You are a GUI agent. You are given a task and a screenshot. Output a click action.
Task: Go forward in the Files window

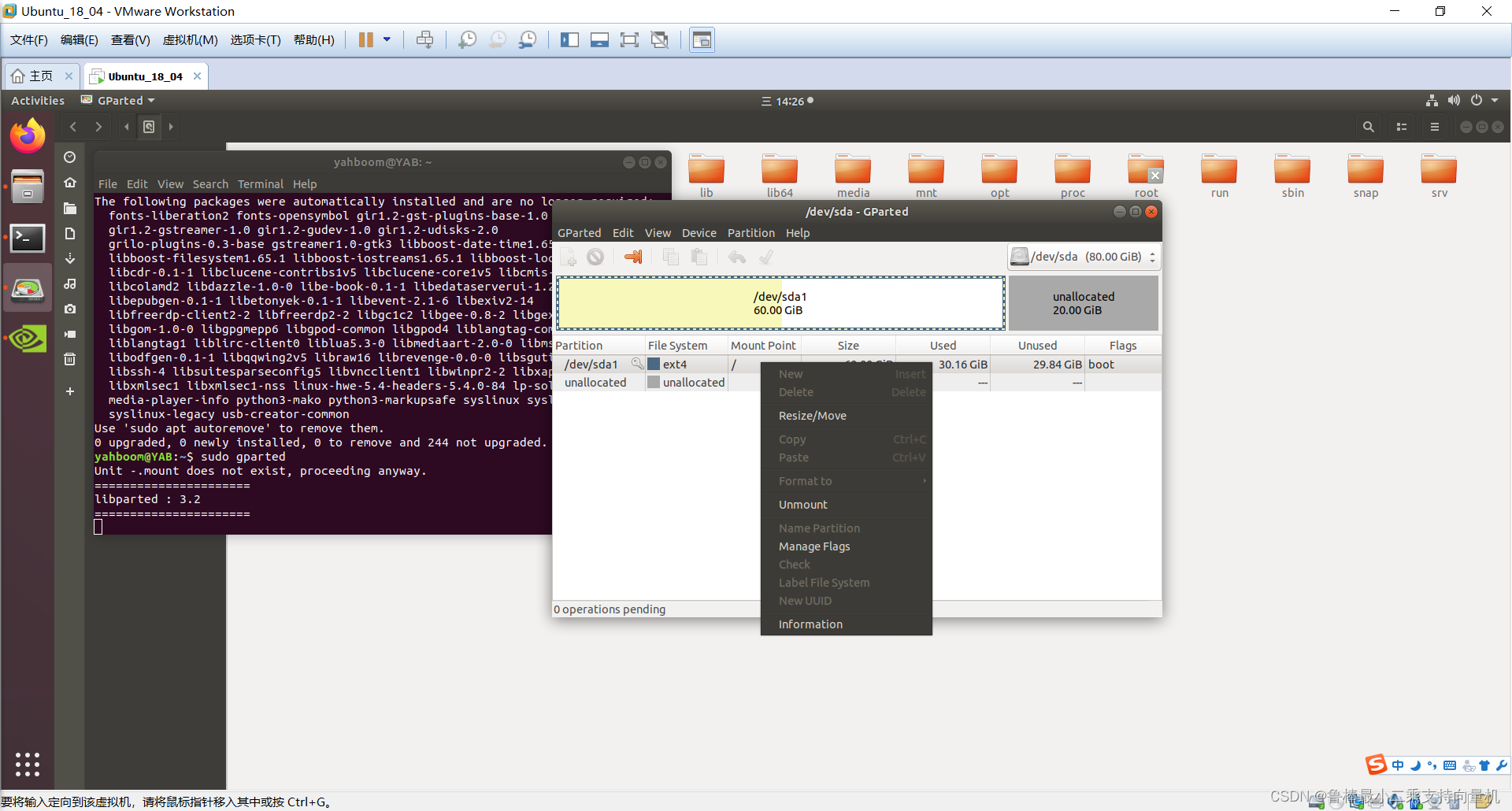98,127
